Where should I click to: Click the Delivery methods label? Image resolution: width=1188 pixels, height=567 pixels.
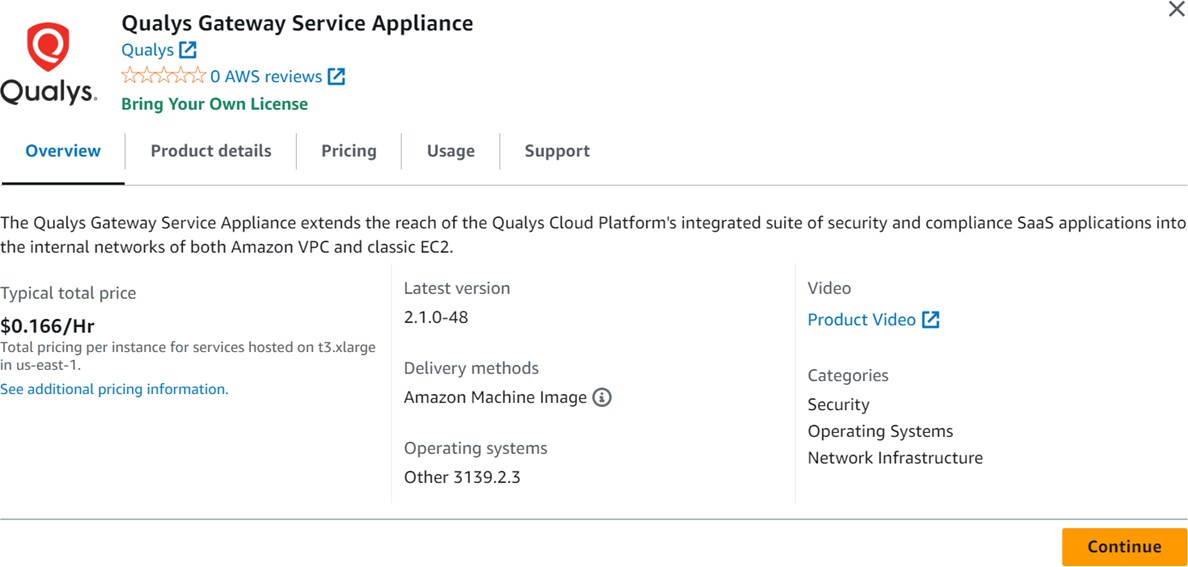pos(471,368)
